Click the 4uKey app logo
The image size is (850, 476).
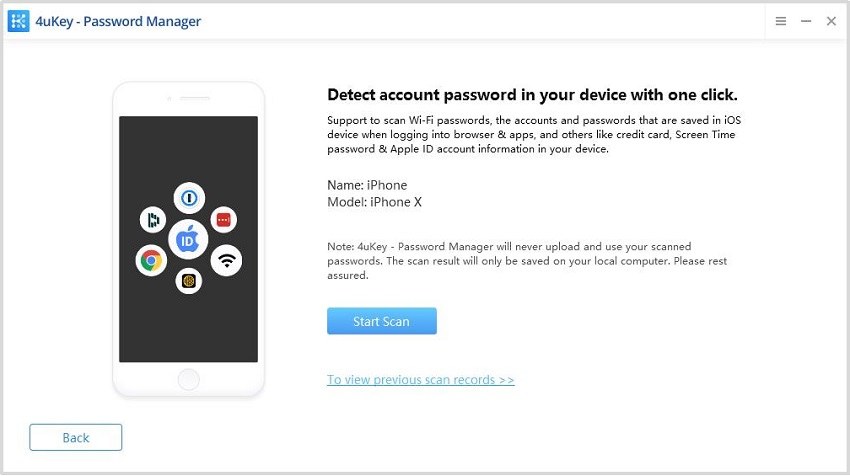(19, 21)
